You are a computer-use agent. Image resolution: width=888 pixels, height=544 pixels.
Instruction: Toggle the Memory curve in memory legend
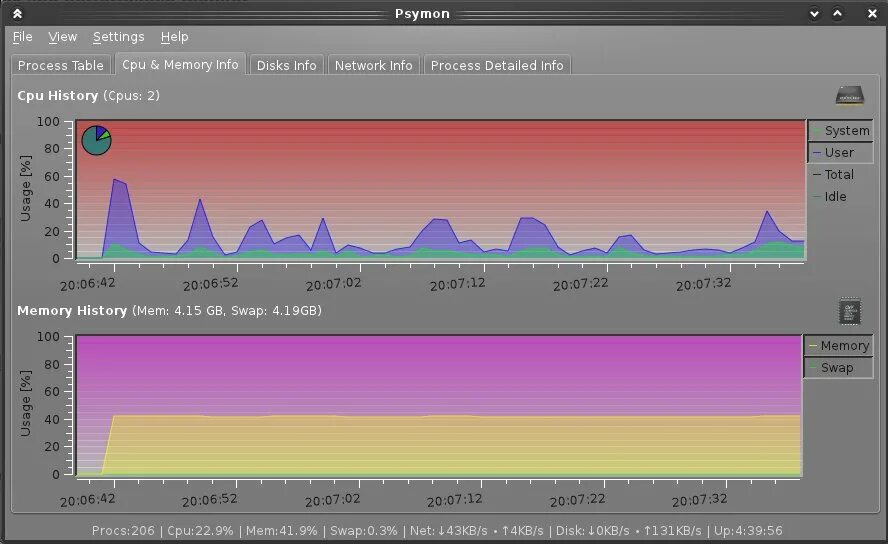[839, 346]
